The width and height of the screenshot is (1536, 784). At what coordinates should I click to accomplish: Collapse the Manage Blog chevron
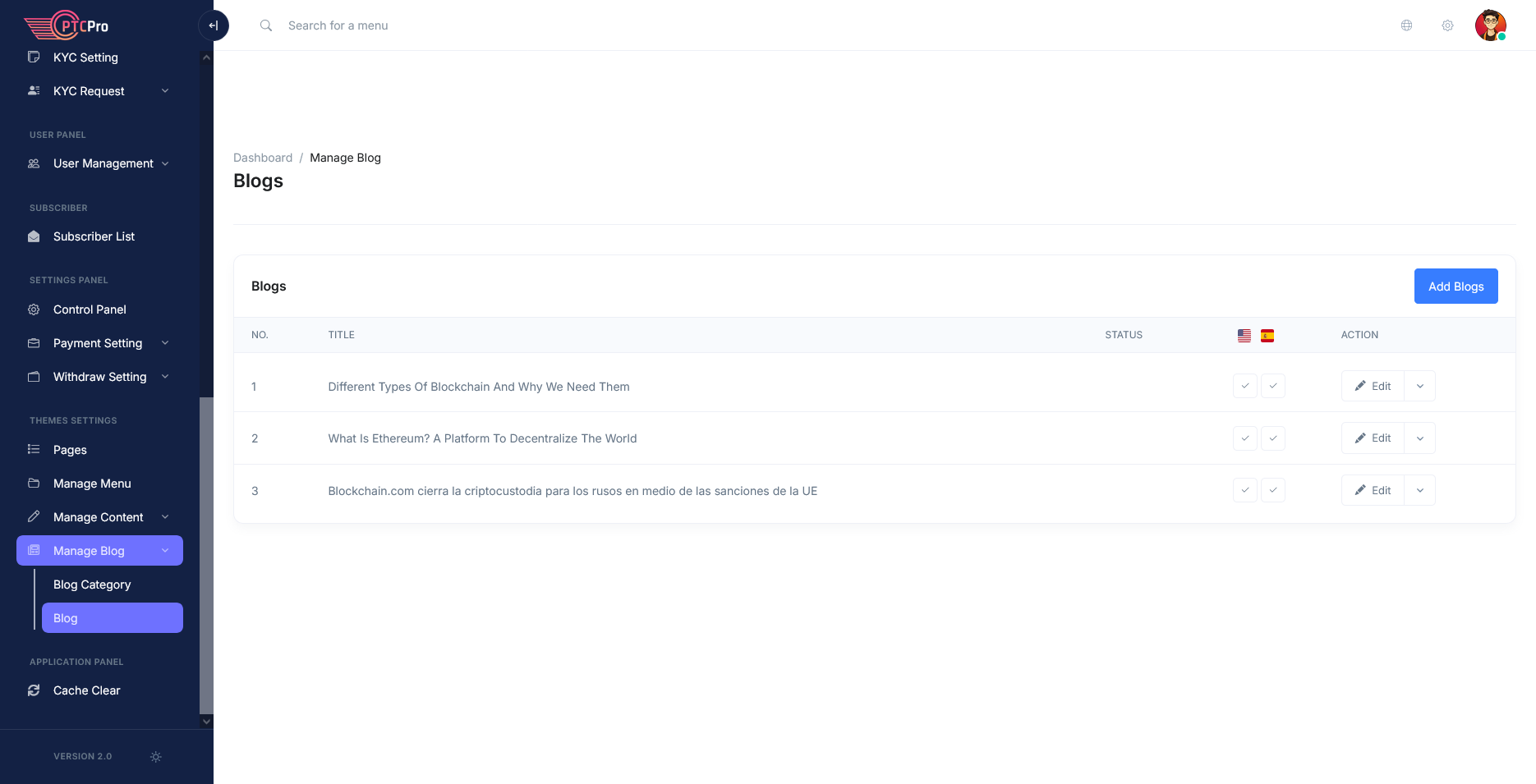tap(165, 551)
